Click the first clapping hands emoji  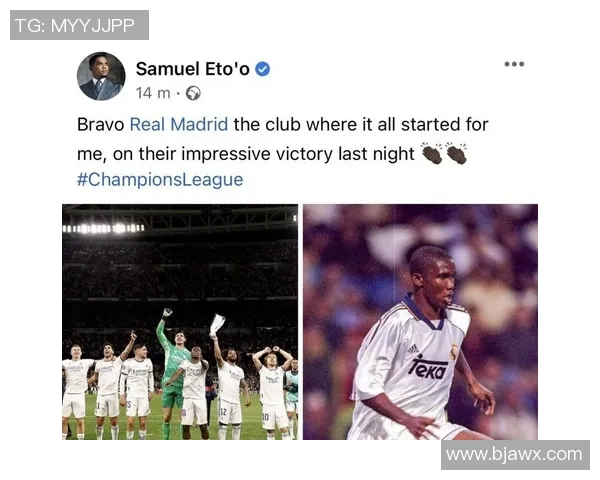pyautogui.click(x=432, y=153)
